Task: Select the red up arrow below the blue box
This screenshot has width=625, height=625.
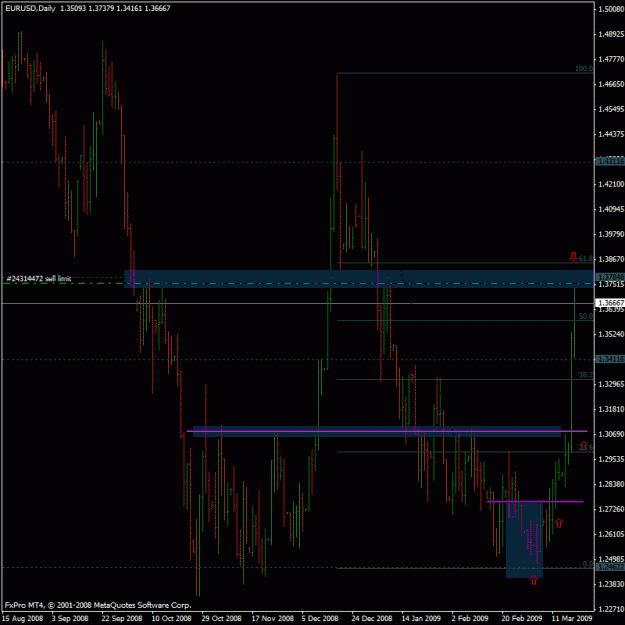Action: 534,580
